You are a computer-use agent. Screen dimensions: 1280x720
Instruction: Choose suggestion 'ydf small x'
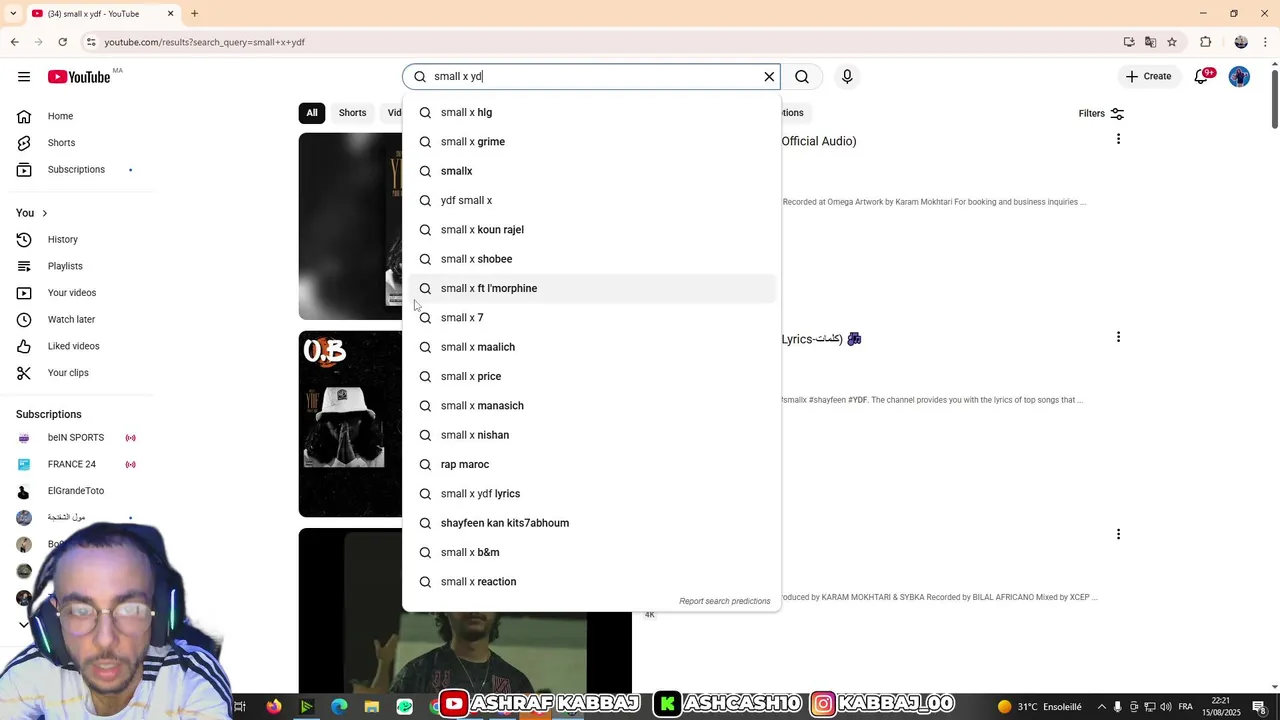tap(592, 201)
